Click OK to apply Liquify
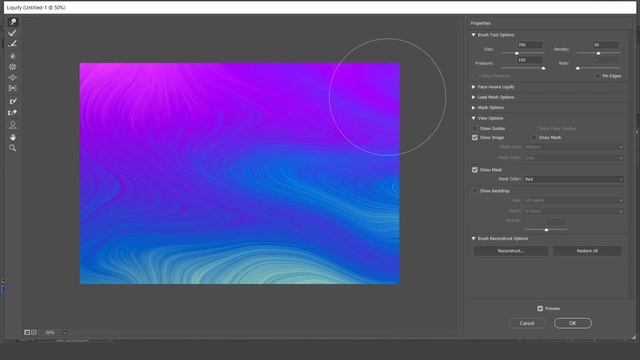640x360 pixels. click(x=573, y=323)
